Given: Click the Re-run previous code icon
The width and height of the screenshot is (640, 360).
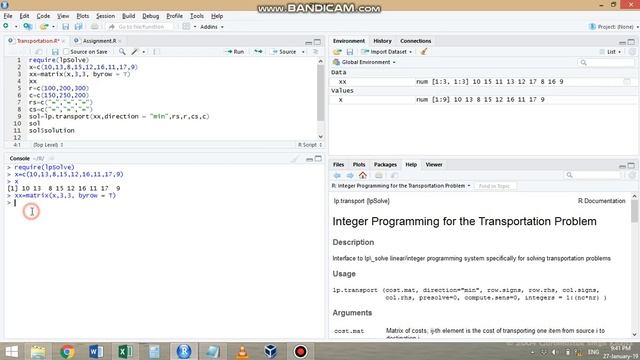Looking at the screenshot, I should pos(258,52).
